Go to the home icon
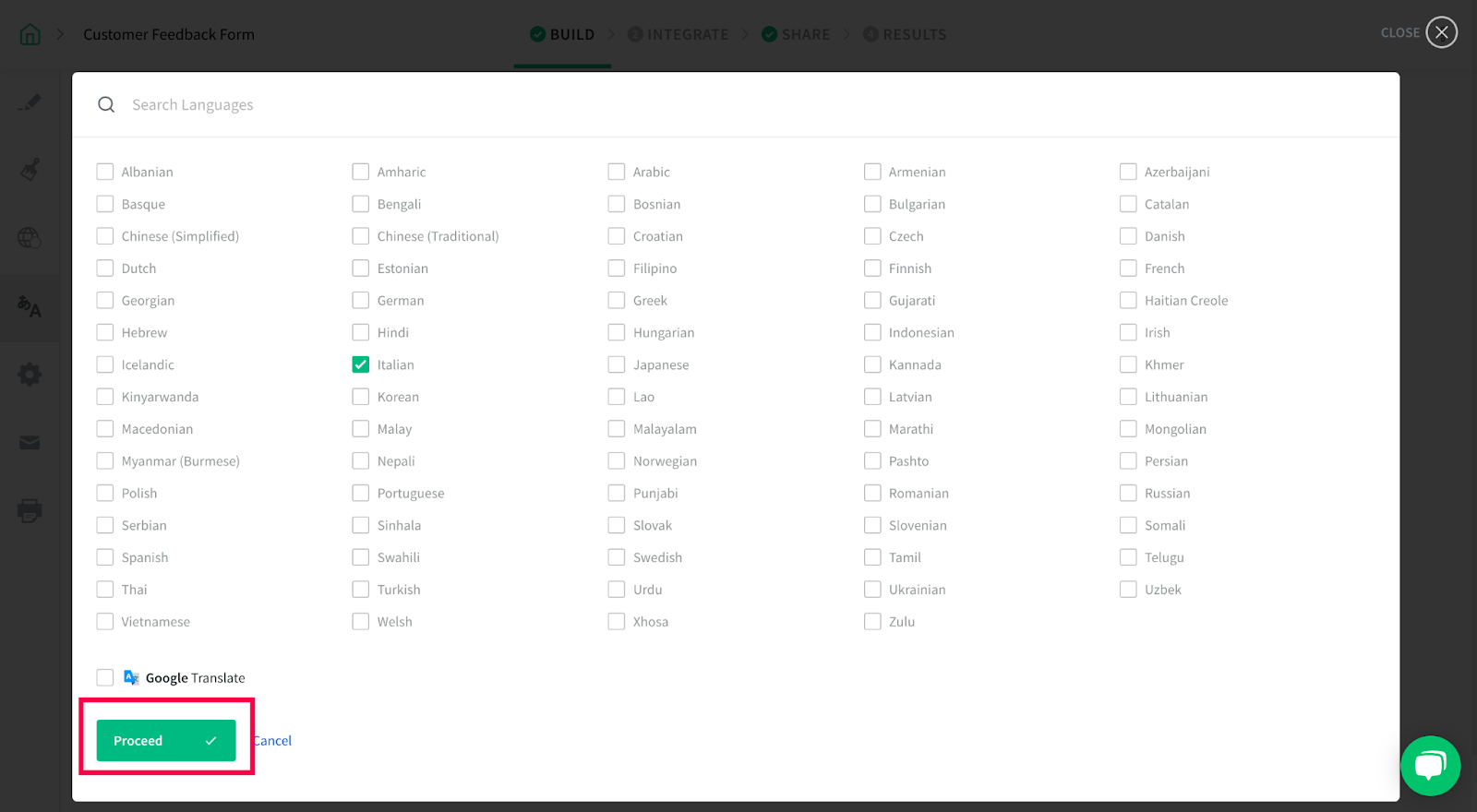The height and width of the screenshot is (812, 1477). click(30, 34)
